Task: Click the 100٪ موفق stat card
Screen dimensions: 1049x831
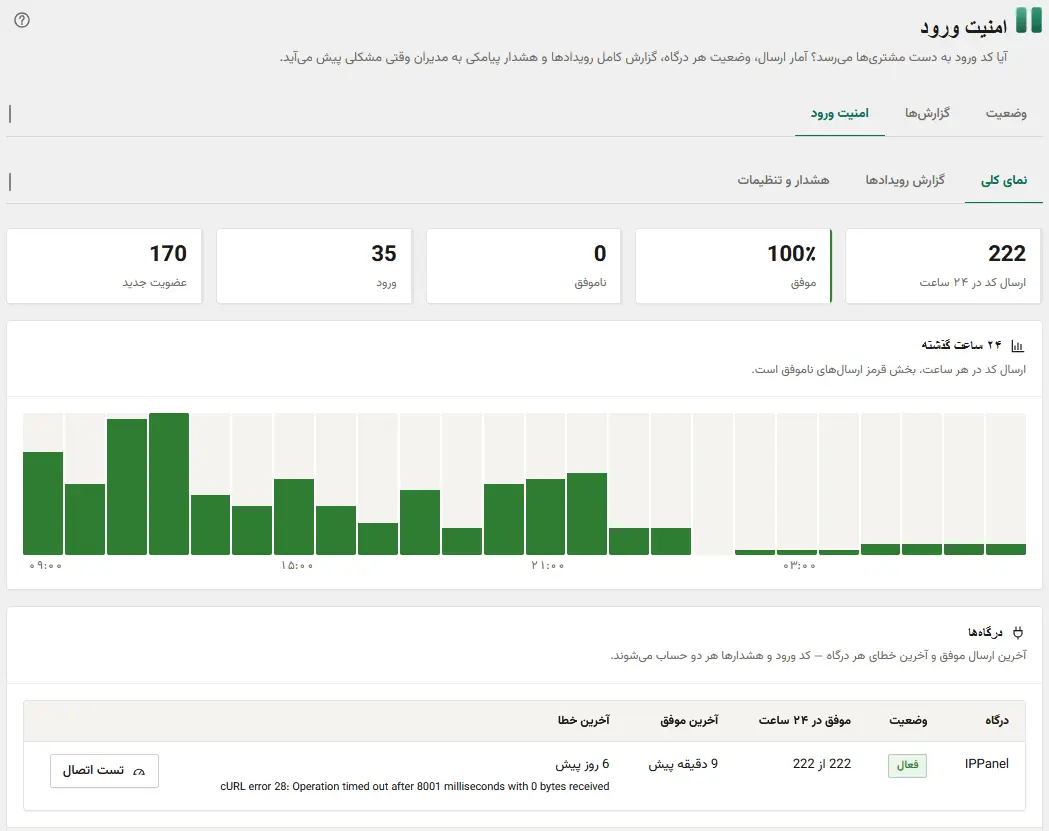Action: pyautogui.click(x=733, y=266)
